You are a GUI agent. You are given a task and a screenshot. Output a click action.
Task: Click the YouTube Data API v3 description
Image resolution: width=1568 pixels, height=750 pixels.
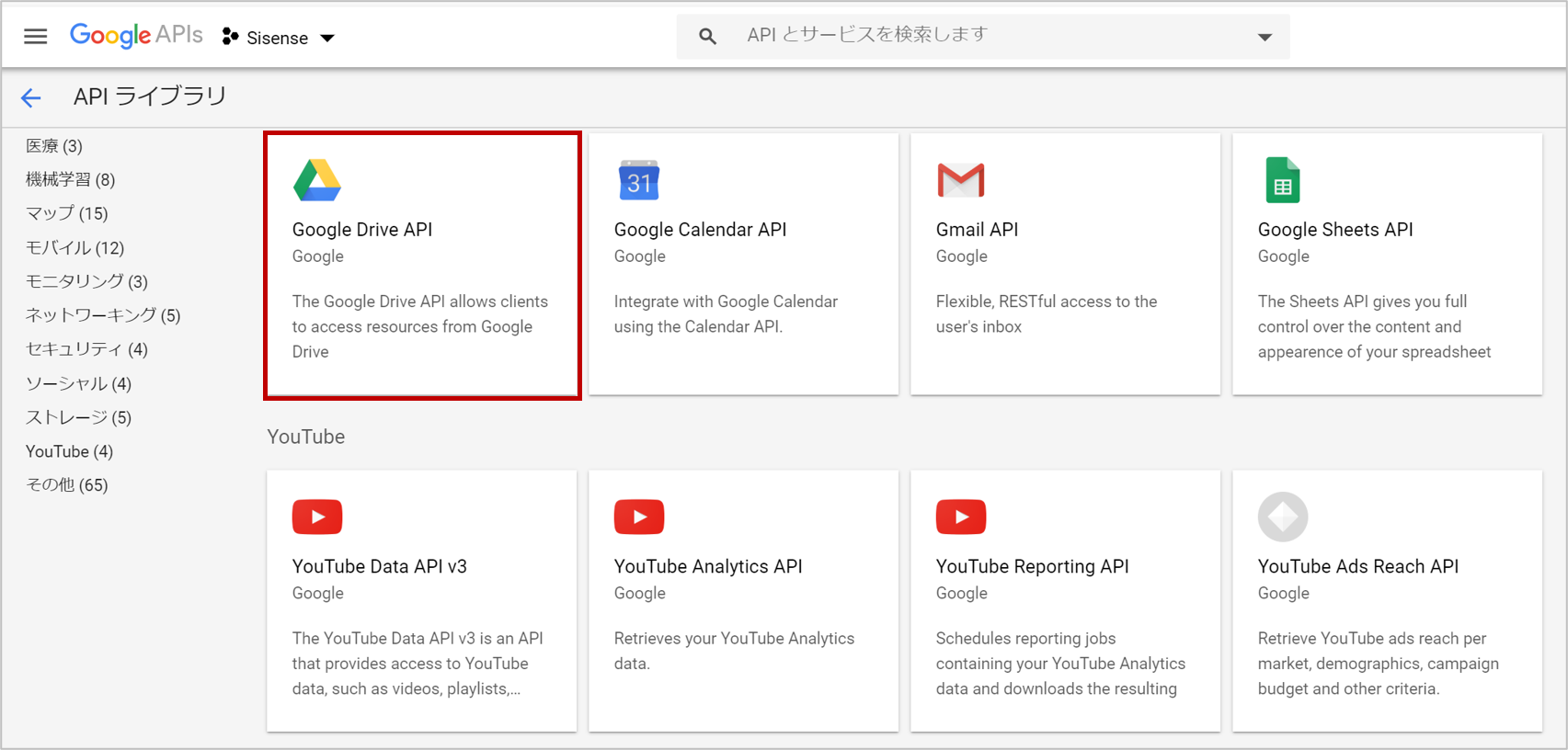418,664
